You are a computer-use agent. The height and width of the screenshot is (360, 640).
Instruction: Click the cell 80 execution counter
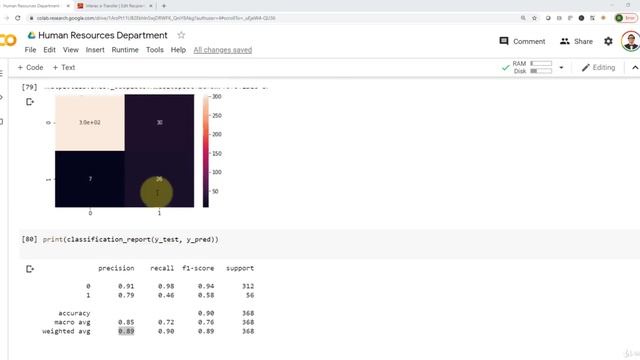point(29,240)
